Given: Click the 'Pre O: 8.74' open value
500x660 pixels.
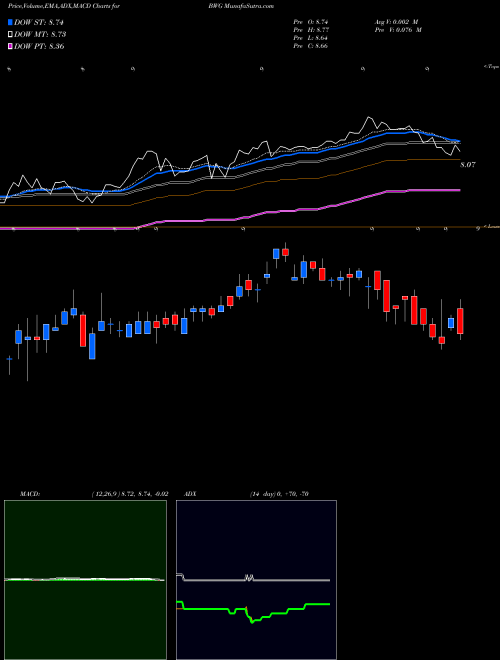Looking at the screenshot, I should [311, 22].
